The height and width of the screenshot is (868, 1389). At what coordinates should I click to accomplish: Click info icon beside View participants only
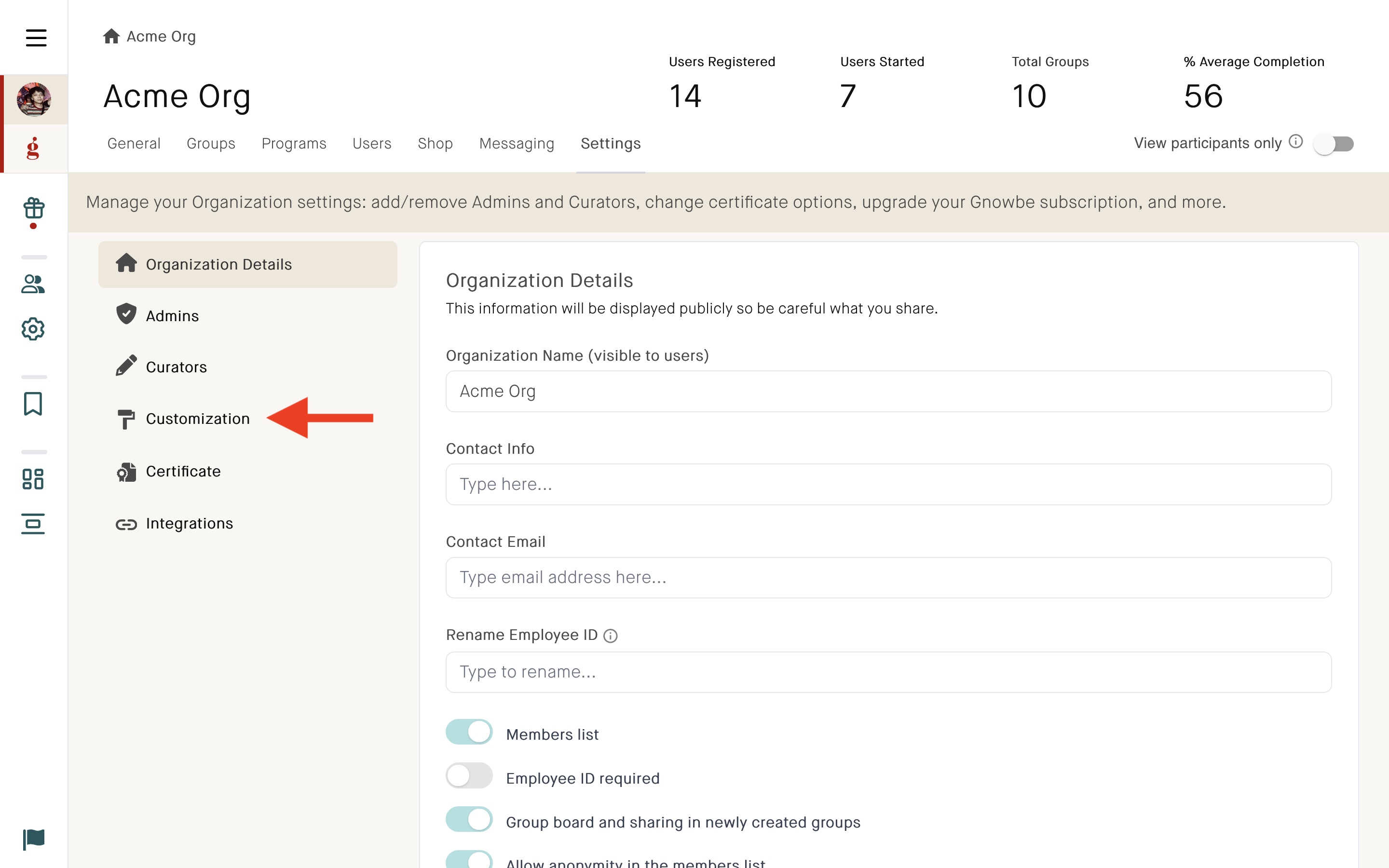click(x=1296, y=141)
